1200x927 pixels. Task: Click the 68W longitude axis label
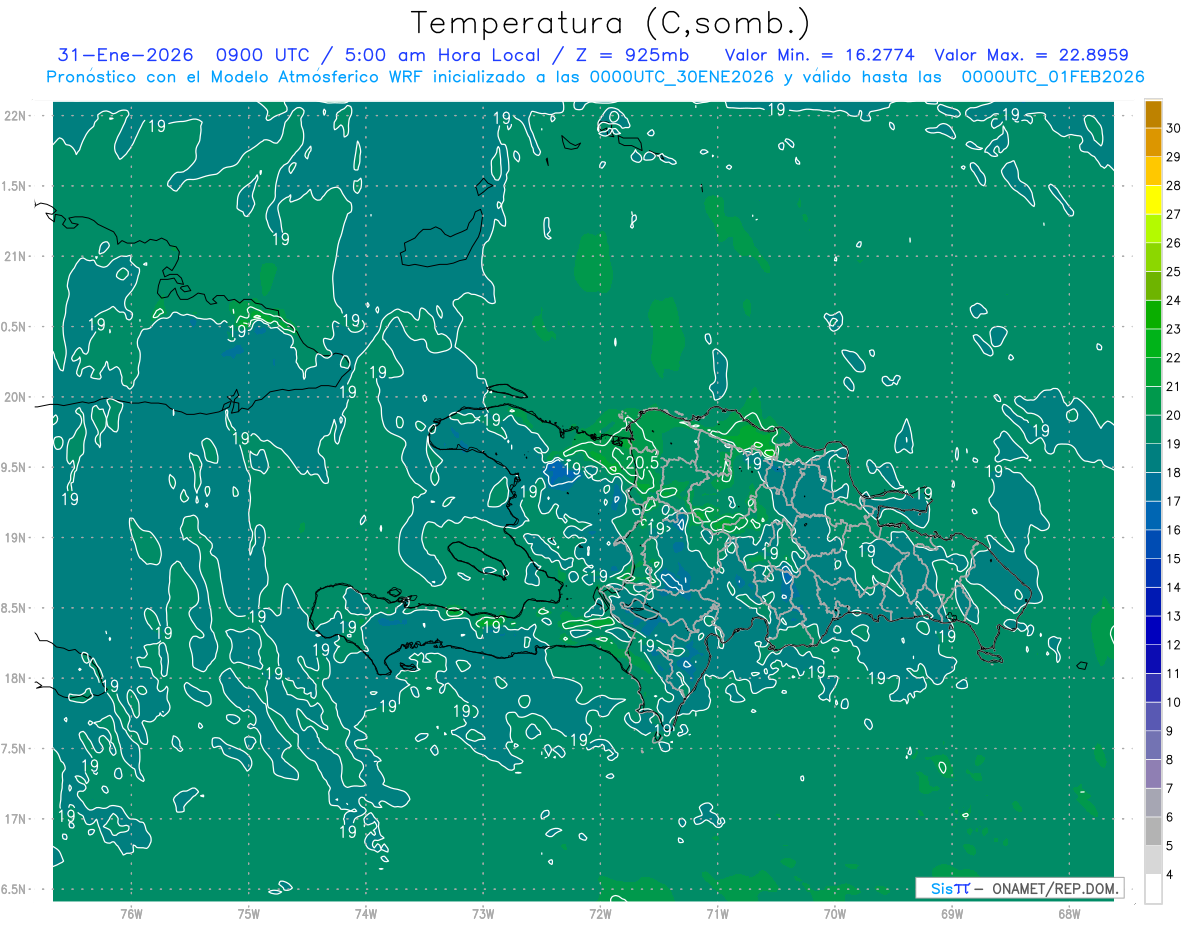1068,914
